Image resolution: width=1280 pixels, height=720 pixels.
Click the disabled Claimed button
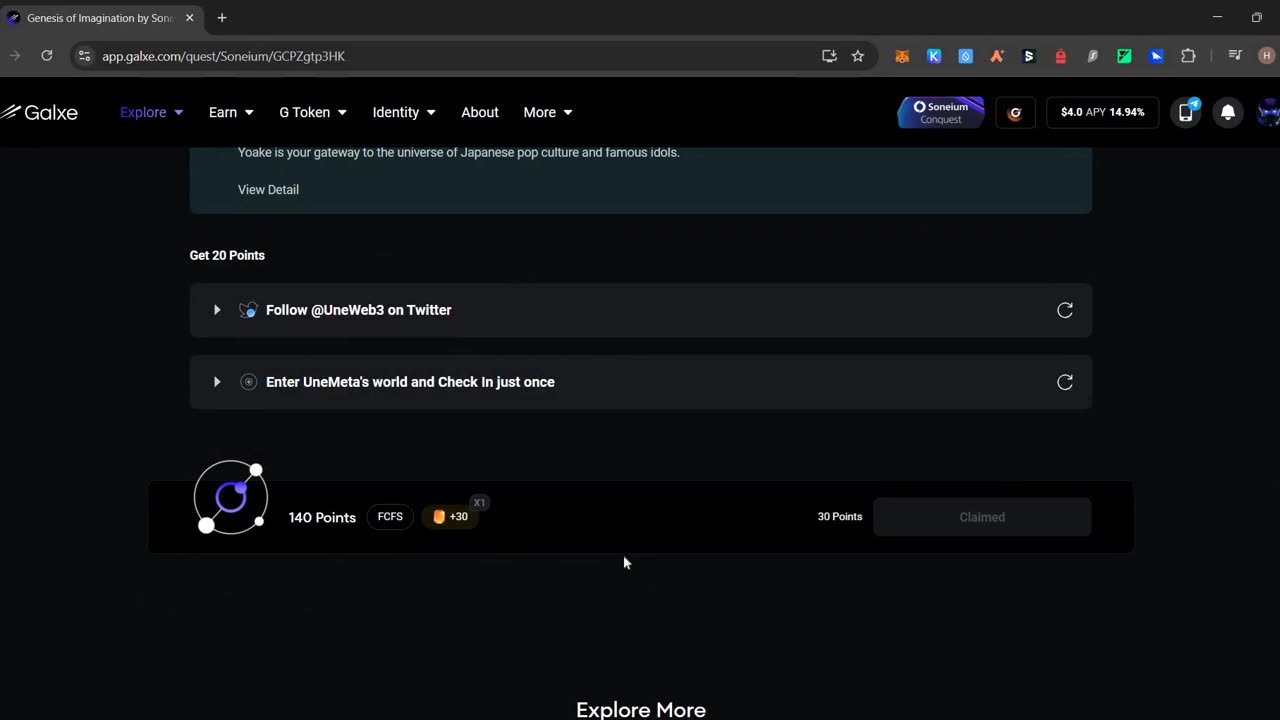click(x=982, y=517)
